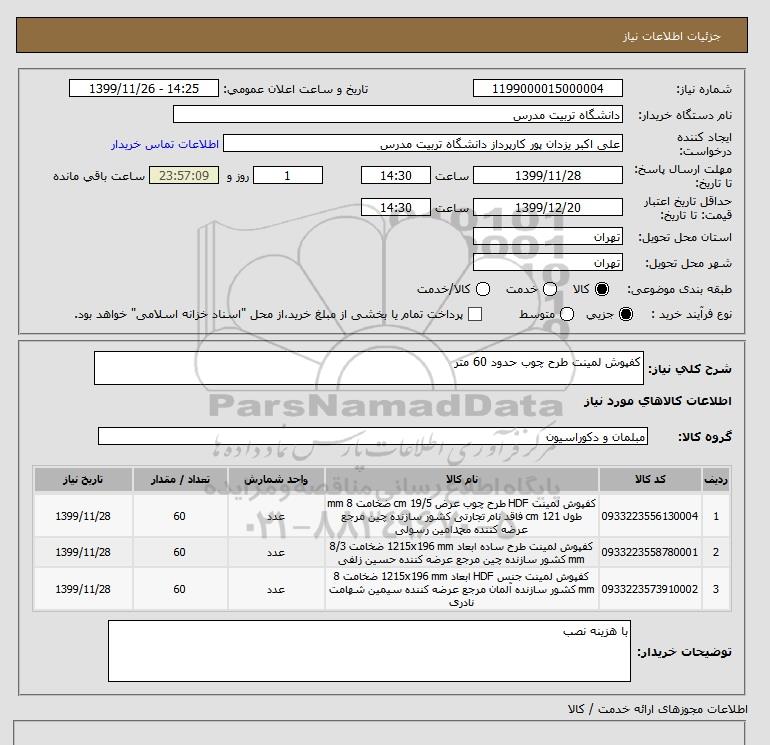
Task: Click the تعداد / مقدار column header
Action: (x=180, y=479)
